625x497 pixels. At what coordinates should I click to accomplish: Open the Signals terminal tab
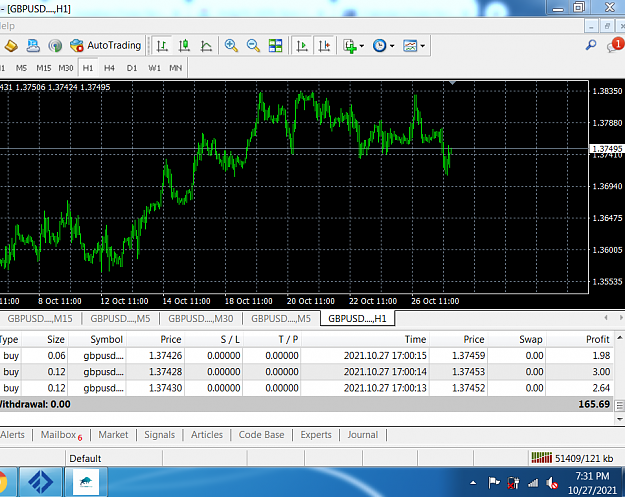tap(159, 435)
